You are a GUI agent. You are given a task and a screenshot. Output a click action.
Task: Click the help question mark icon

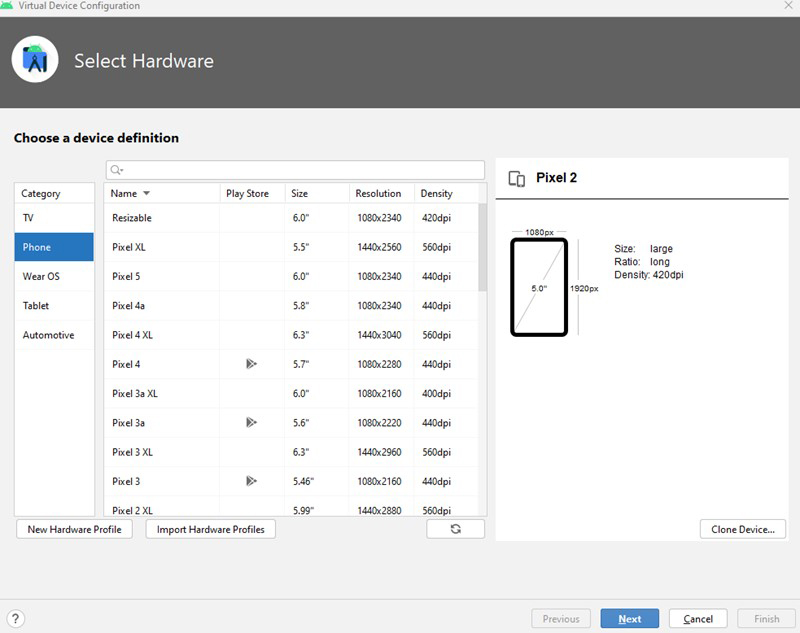tap(16, 619)
